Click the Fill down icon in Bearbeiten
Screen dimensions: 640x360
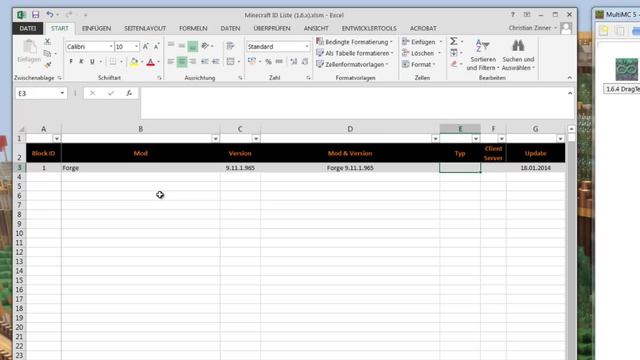453,53
